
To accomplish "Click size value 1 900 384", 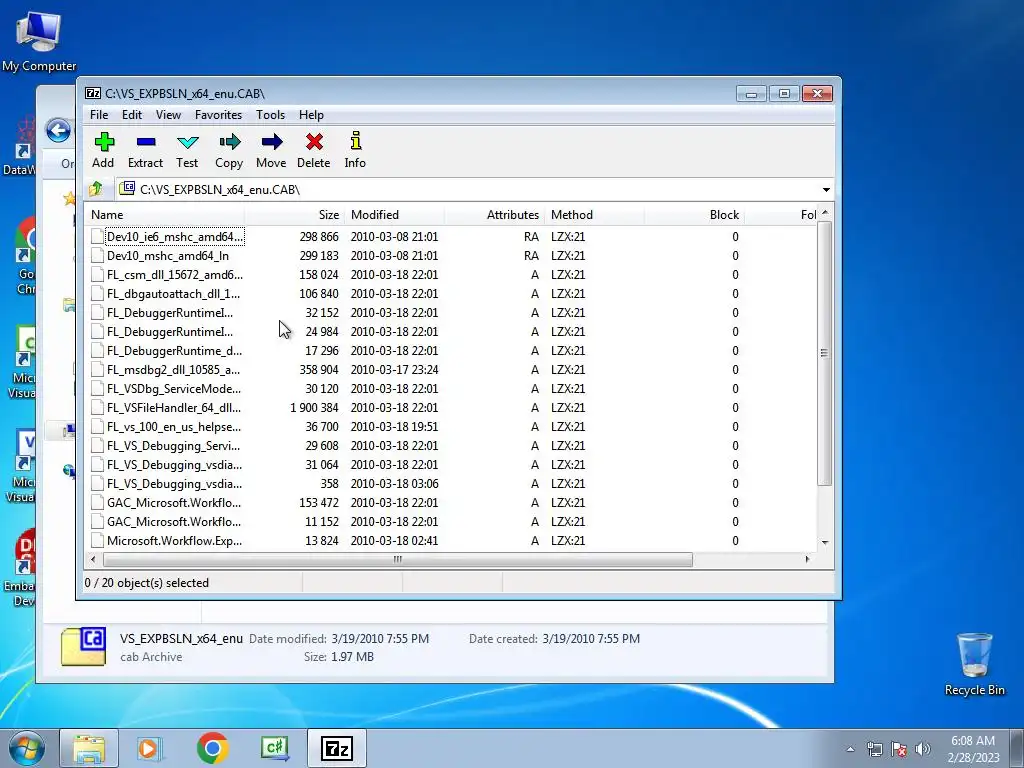I will click(x=314, y=408).
